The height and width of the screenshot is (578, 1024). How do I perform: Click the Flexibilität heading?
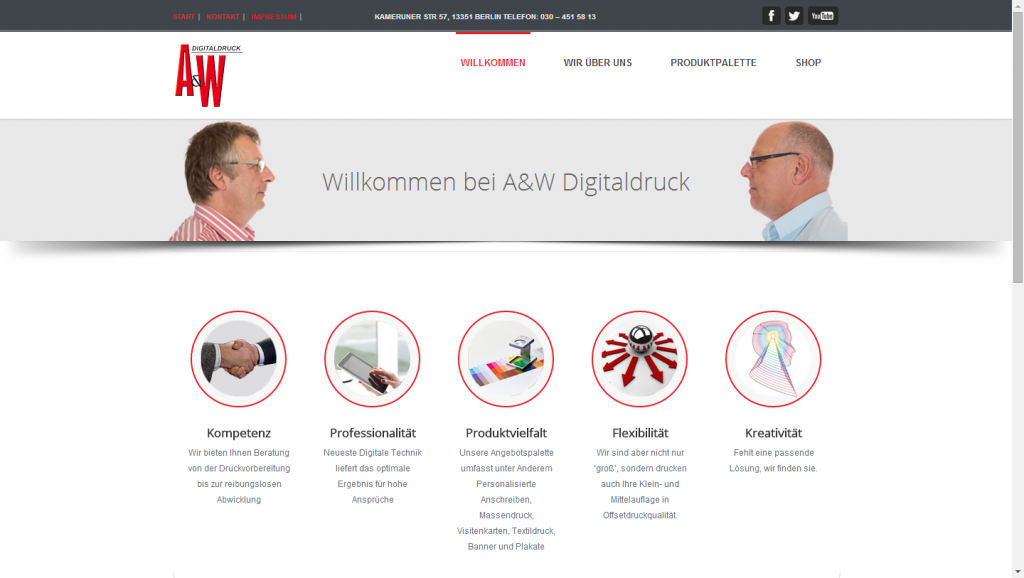pos(640,433)
